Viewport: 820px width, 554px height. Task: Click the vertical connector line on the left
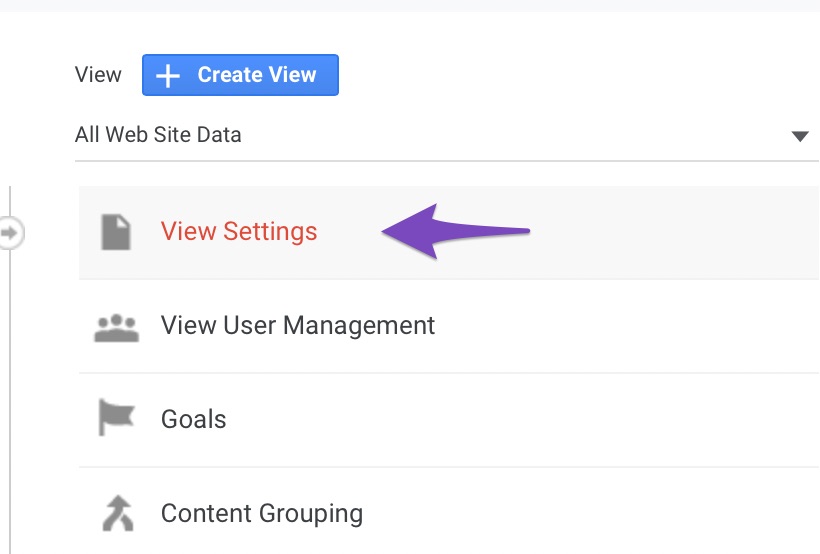(x=10, y=400)
